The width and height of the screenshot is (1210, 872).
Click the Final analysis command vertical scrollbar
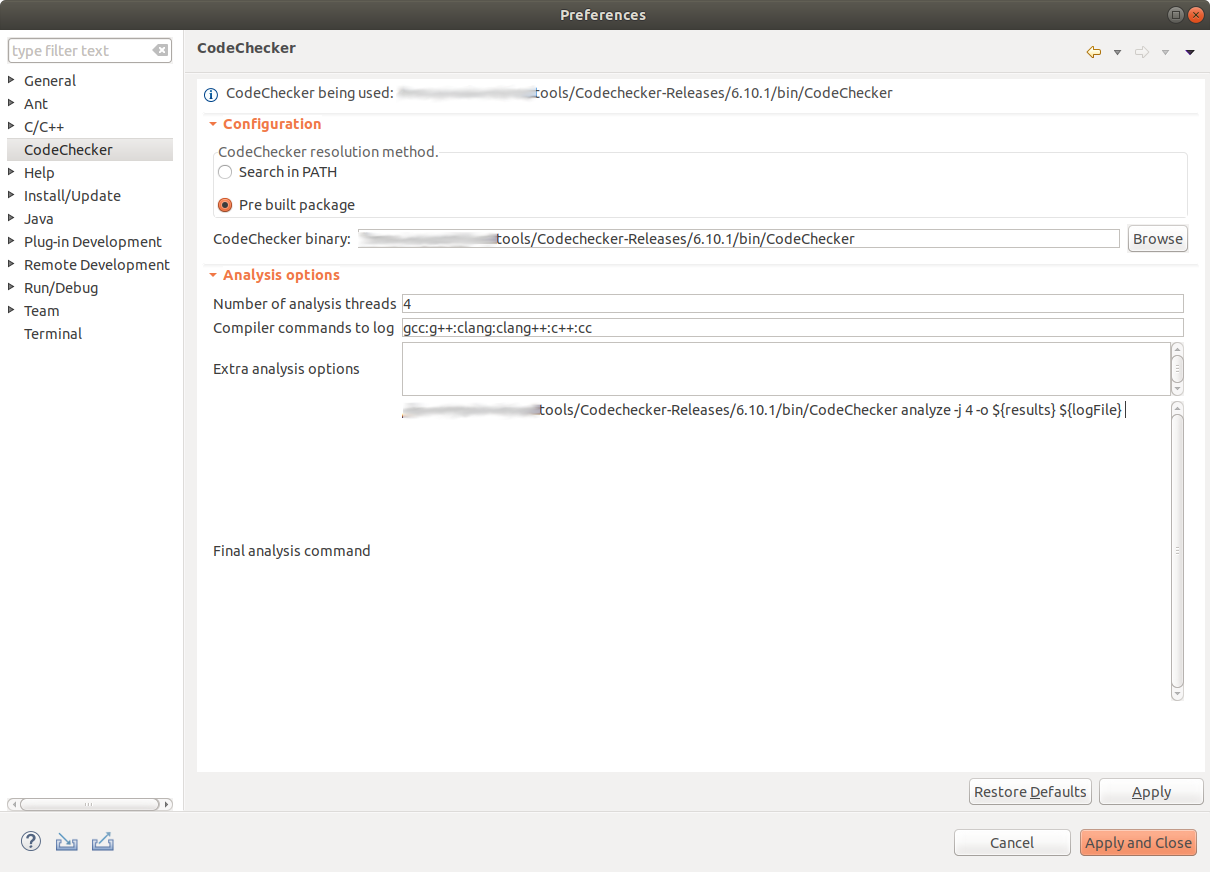[1177, 551]
